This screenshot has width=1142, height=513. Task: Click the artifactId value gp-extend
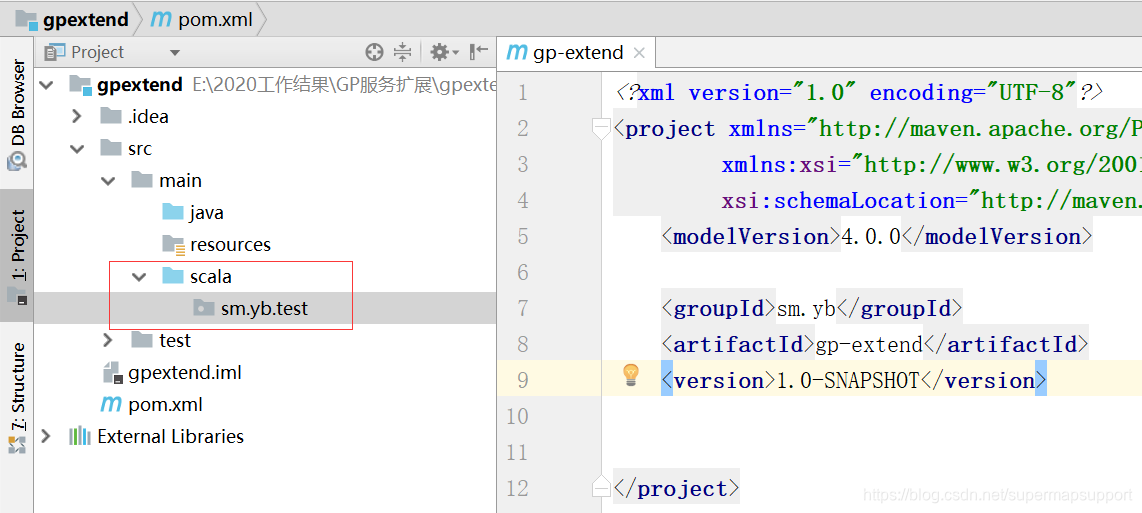tap(868, 345)
